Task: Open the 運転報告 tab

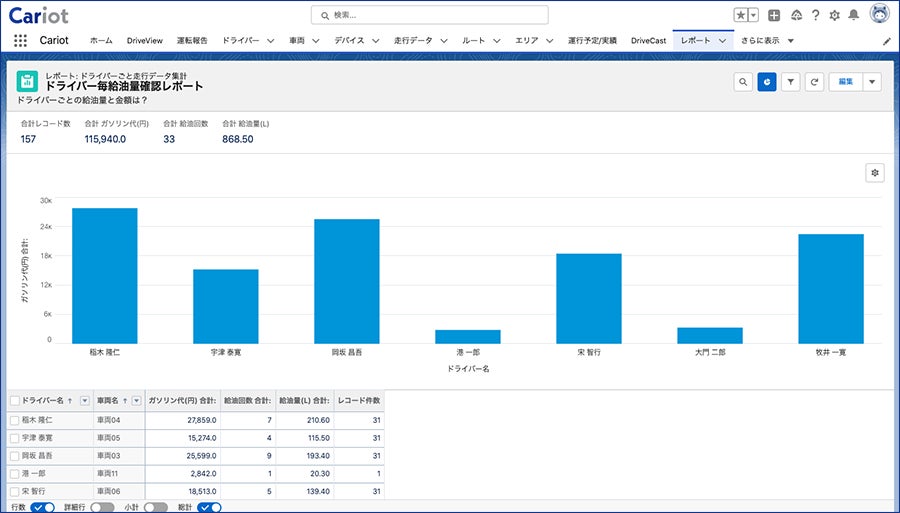Action: pyautogui.click(x=192, y=41)
